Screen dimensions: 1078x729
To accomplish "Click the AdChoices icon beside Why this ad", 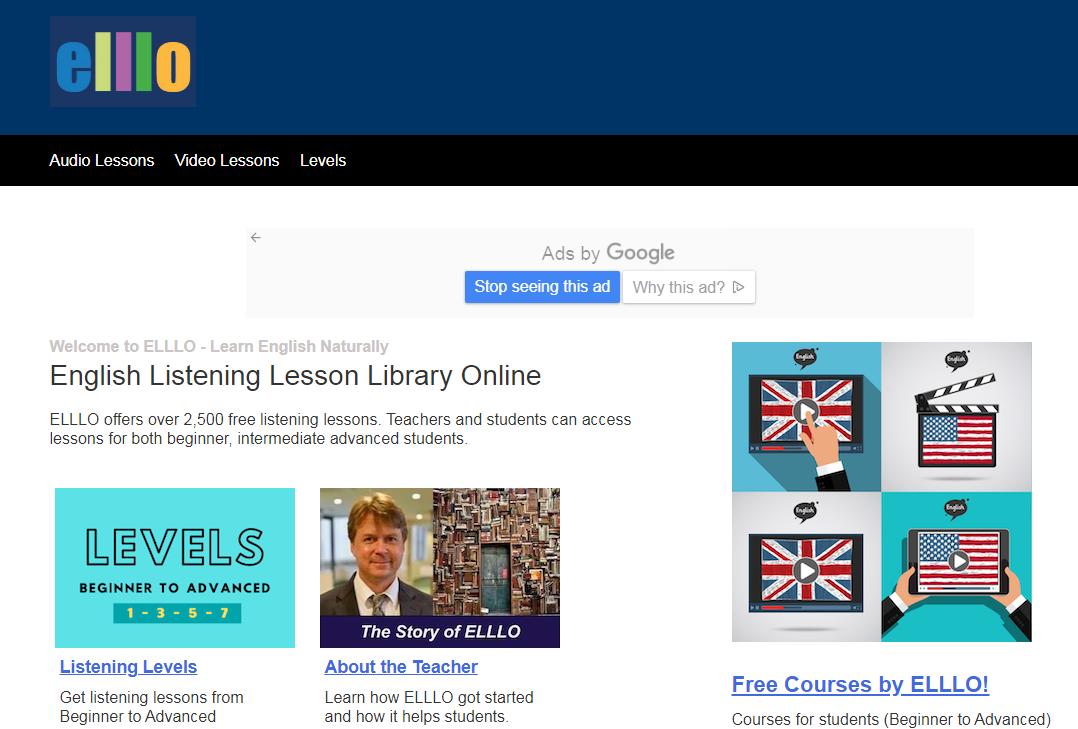I will tap(739, 287).
